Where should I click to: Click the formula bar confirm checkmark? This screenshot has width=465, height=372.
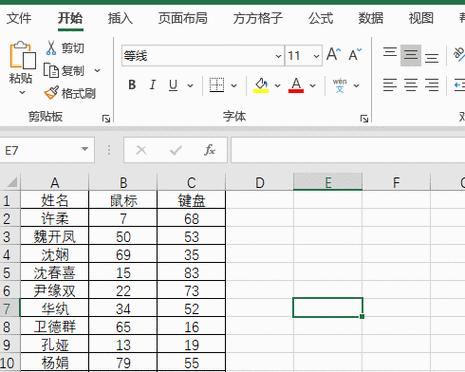[175, 151]
